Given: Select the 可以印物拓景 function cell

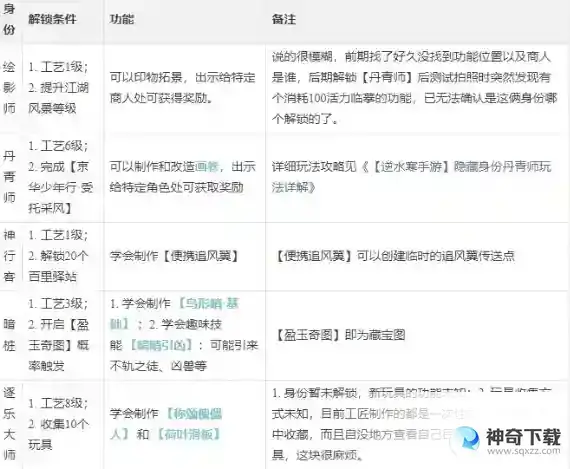Looking at the screenshot, I should tap(183, 88).
